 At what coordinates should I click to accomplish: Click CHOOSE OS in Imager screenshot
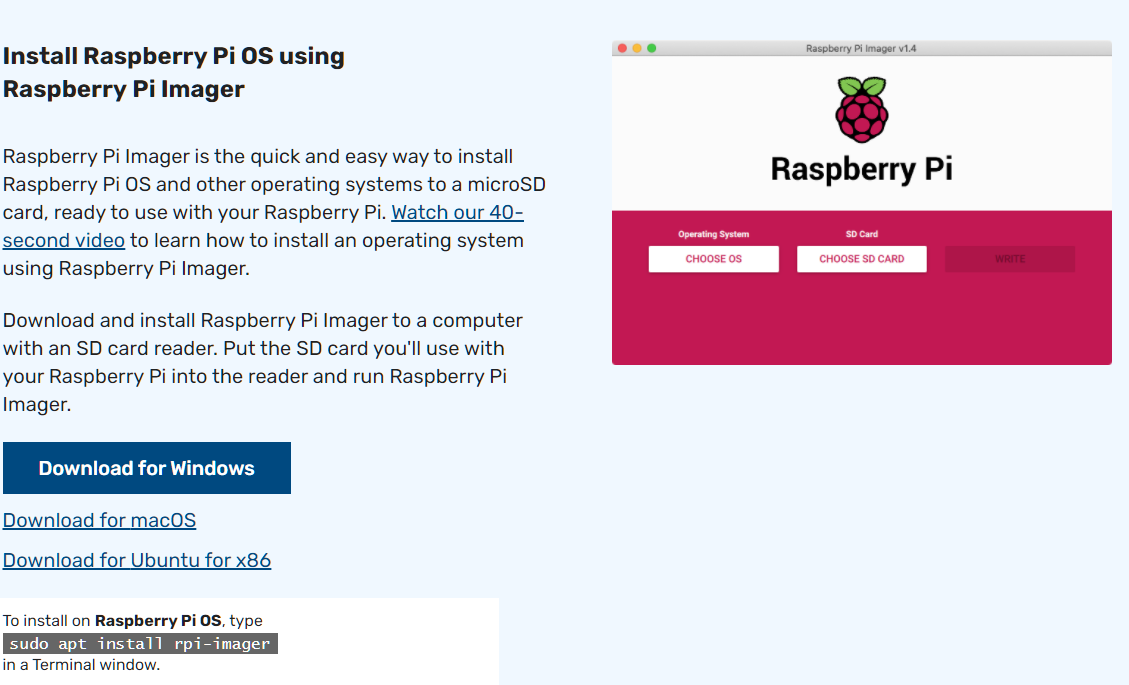(x=714, y=259)
